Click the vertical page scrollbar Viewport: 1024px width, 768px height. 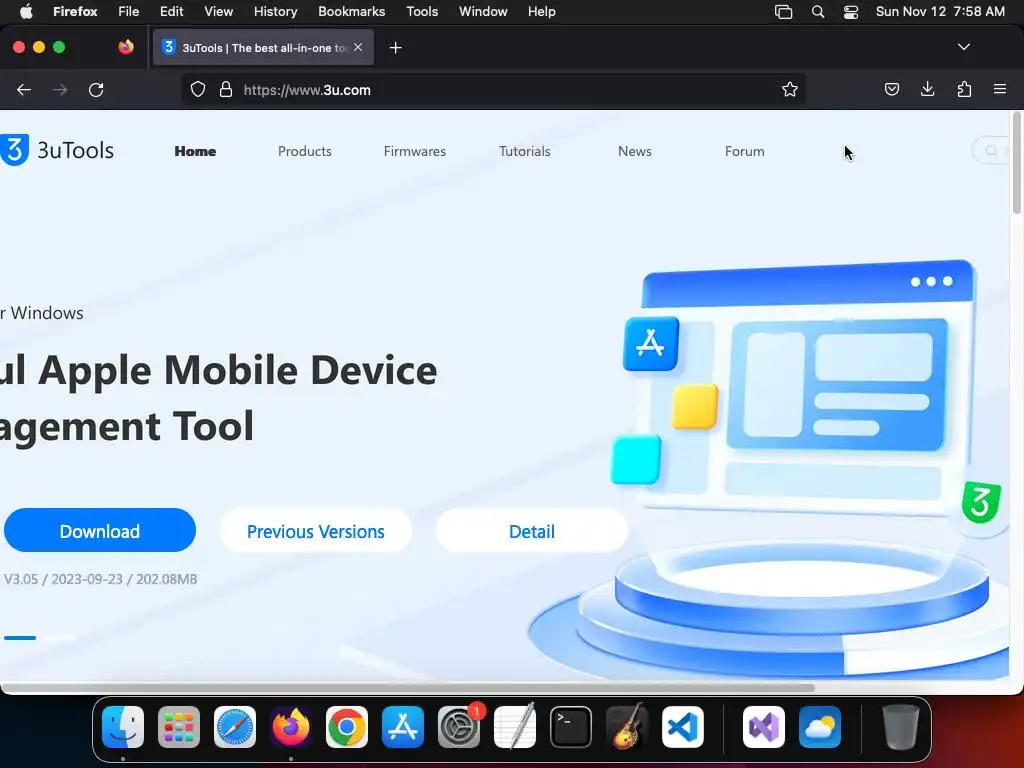tap(1016, 163)
